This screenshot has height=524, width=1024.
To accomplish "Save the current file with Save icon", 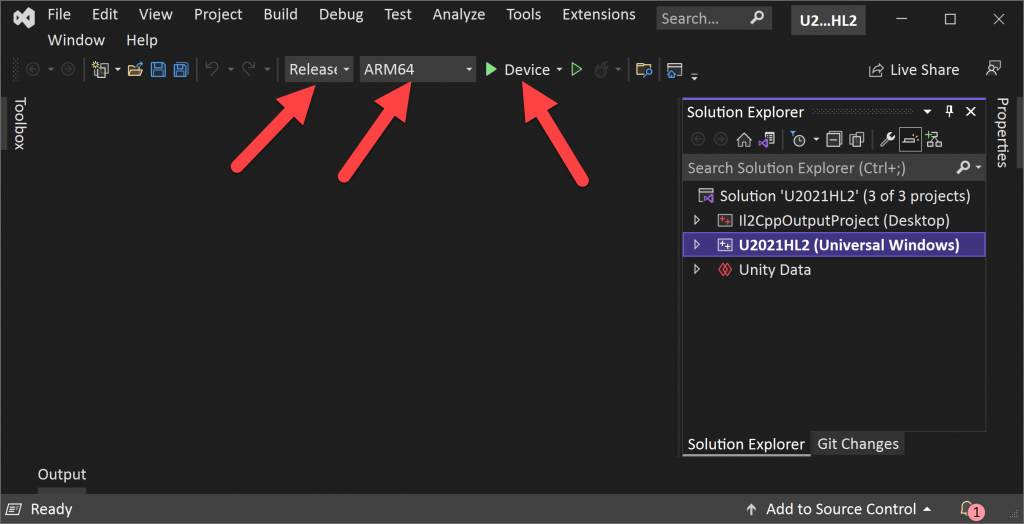I will click(158, 69).
